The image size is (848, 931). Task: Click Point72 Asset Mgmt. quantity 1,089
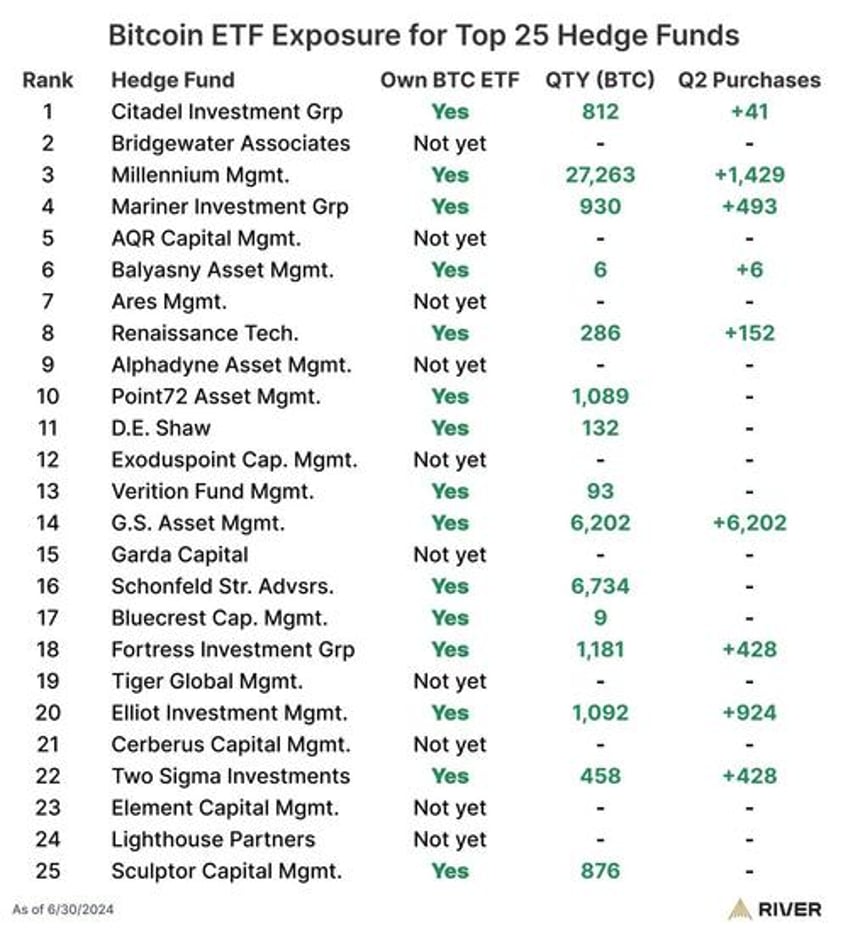click(x=600, y=397)
